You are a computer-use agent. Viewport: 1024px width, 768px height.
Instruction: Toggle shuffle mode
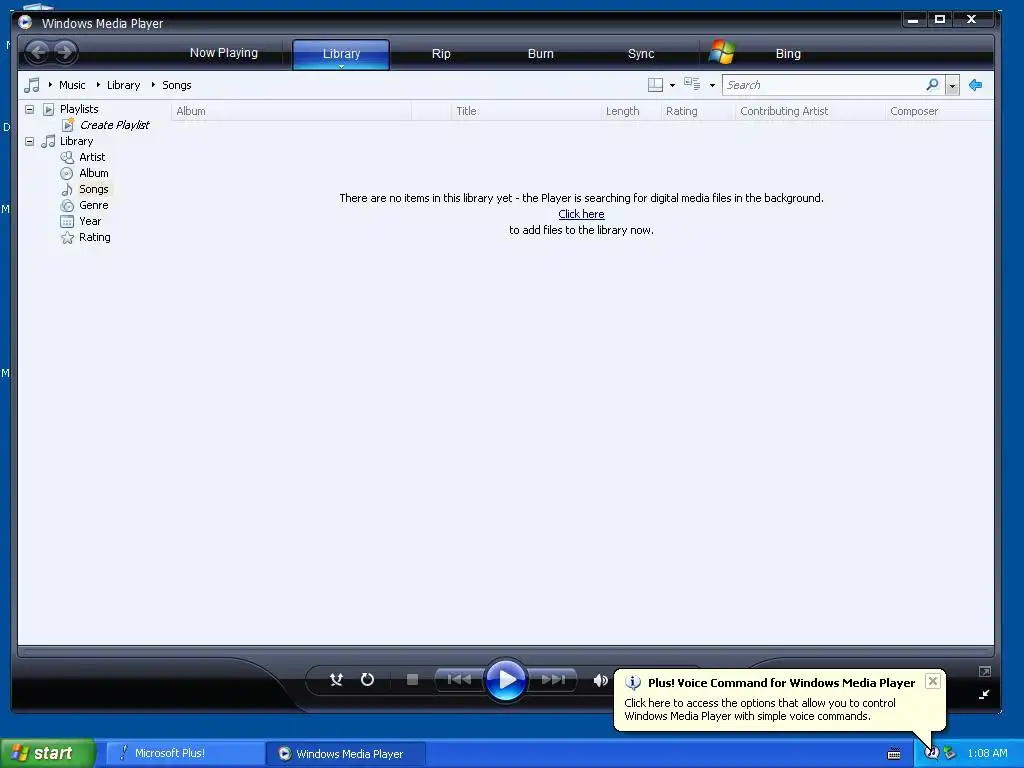coord(336,680)
